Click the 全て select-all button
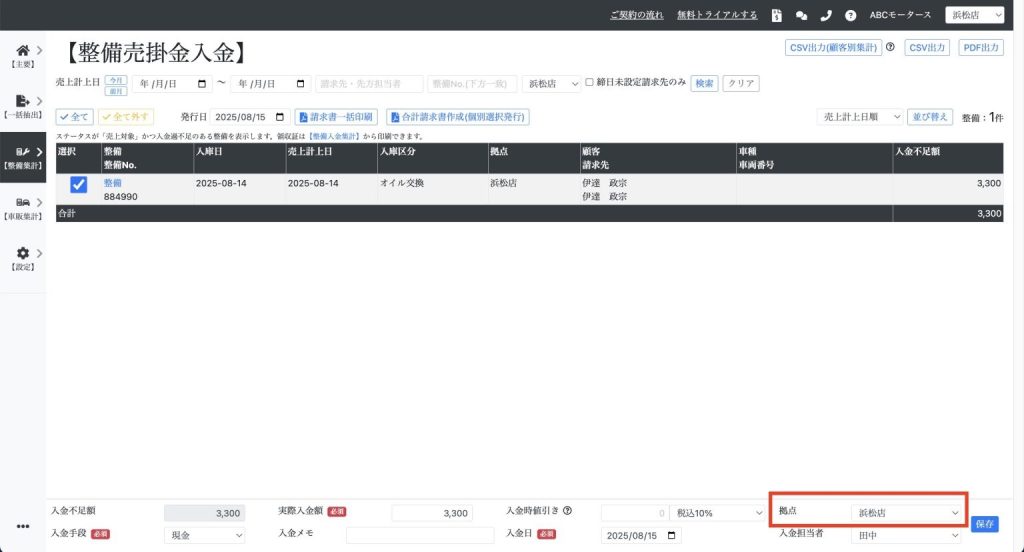Screen dimensions: 1024x552 click(74, 117)
